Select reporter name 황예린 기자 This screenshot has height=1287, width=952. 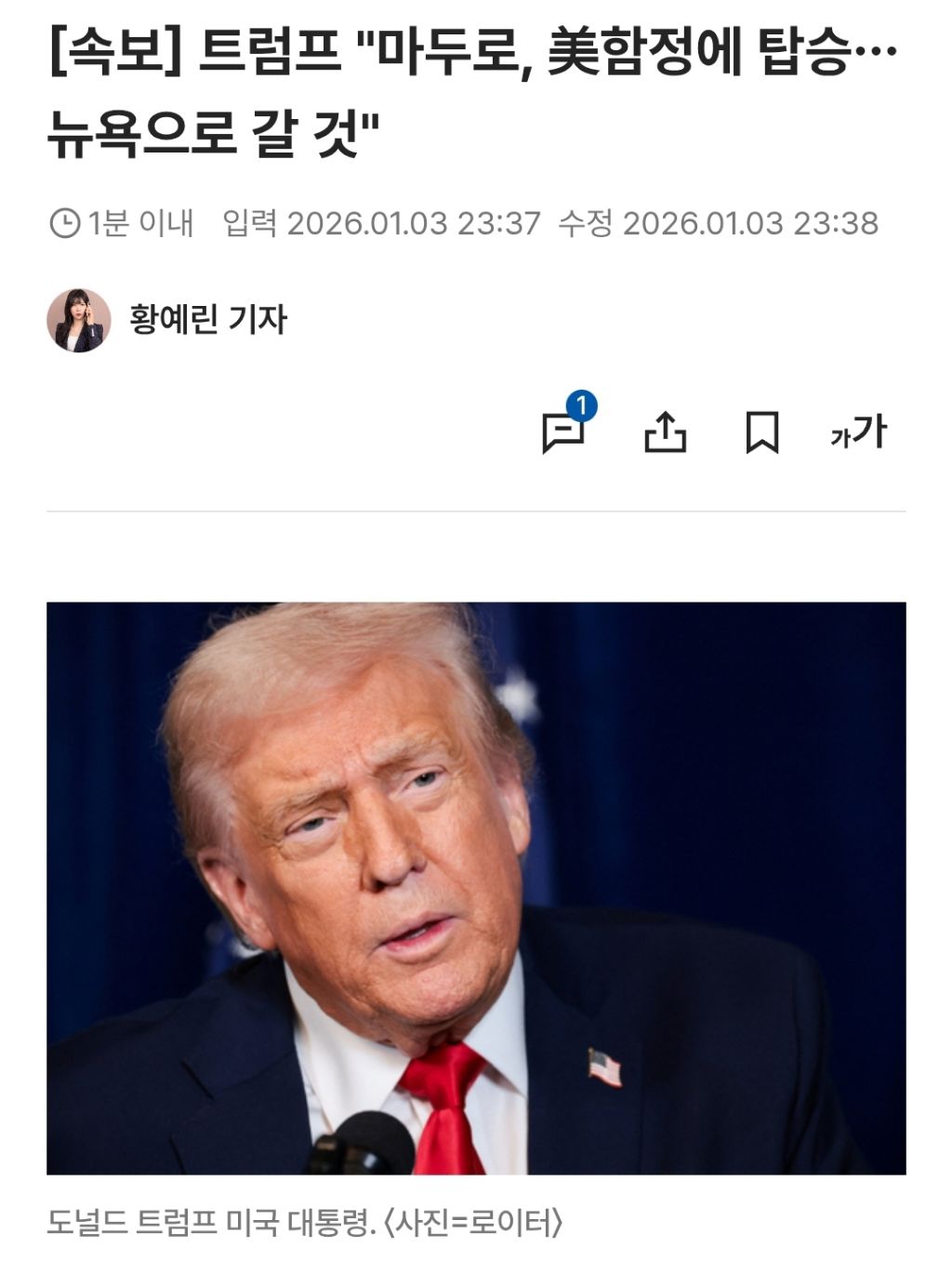tap(208, 320)
